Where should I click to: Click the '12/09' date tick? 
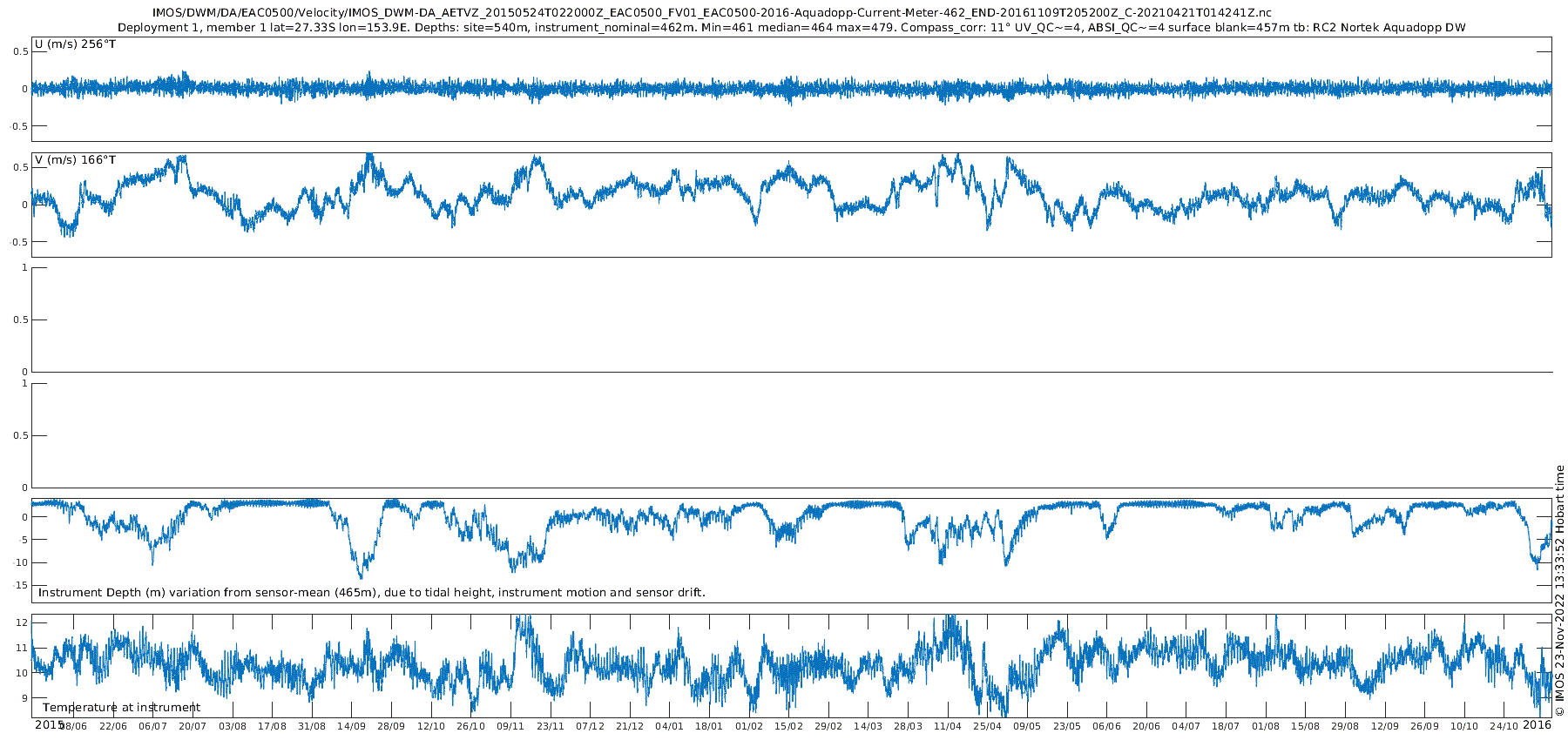coord(1385,727)
